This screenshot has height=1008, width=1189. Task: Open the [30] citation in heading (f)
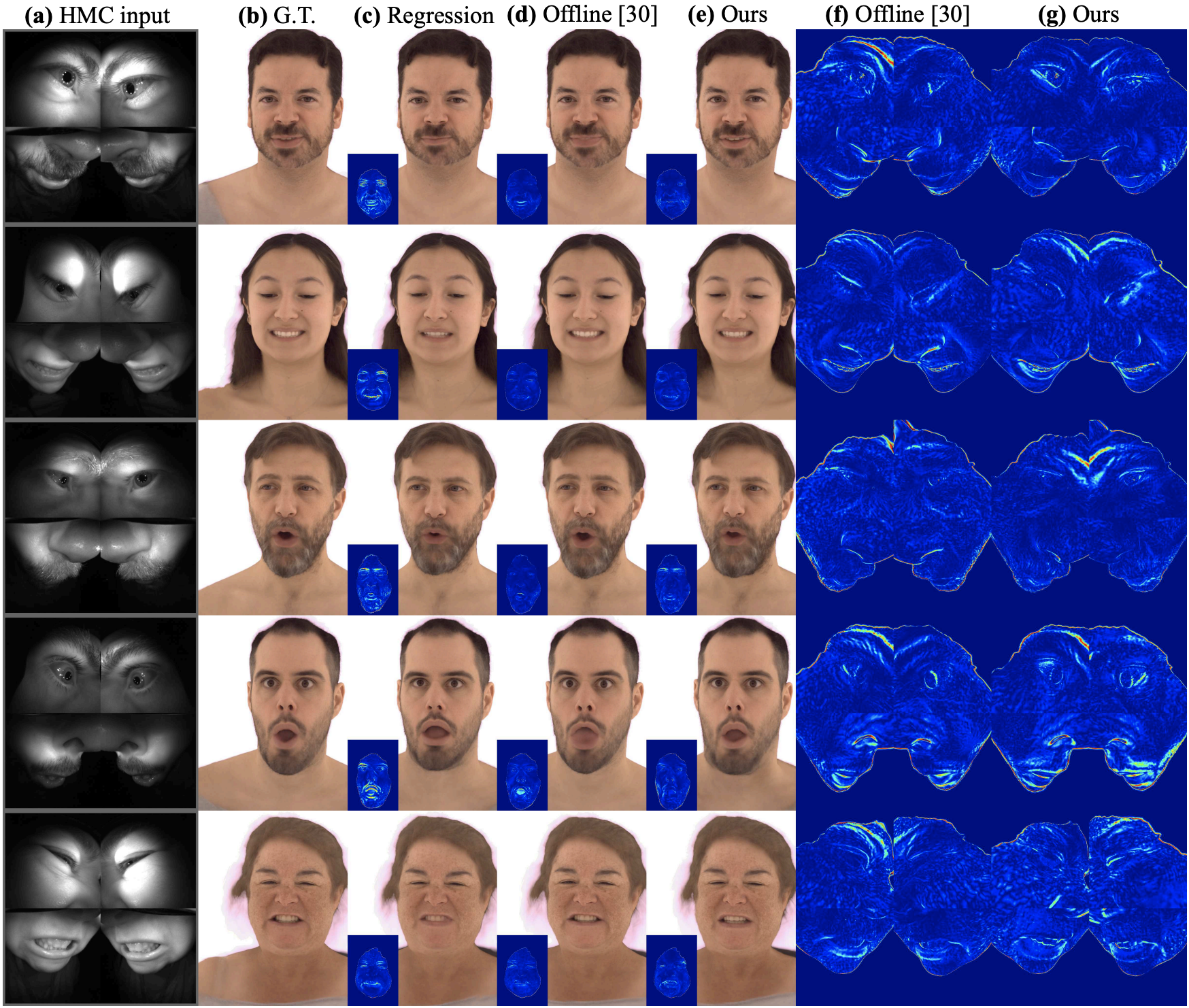click(x=950, y=14)
